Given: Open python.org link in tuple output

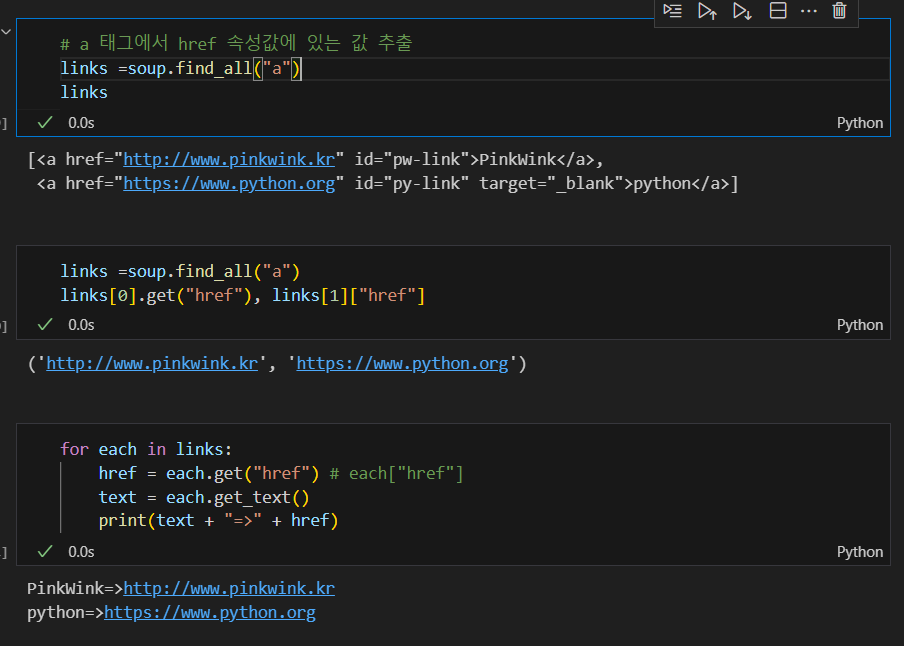Looking at the screenshot, I should pos(402,363).
